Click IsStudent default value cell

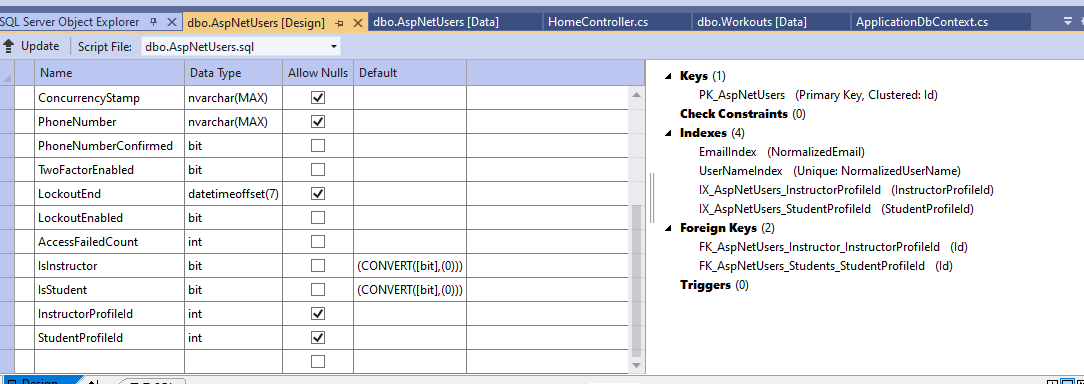point(410,290)
